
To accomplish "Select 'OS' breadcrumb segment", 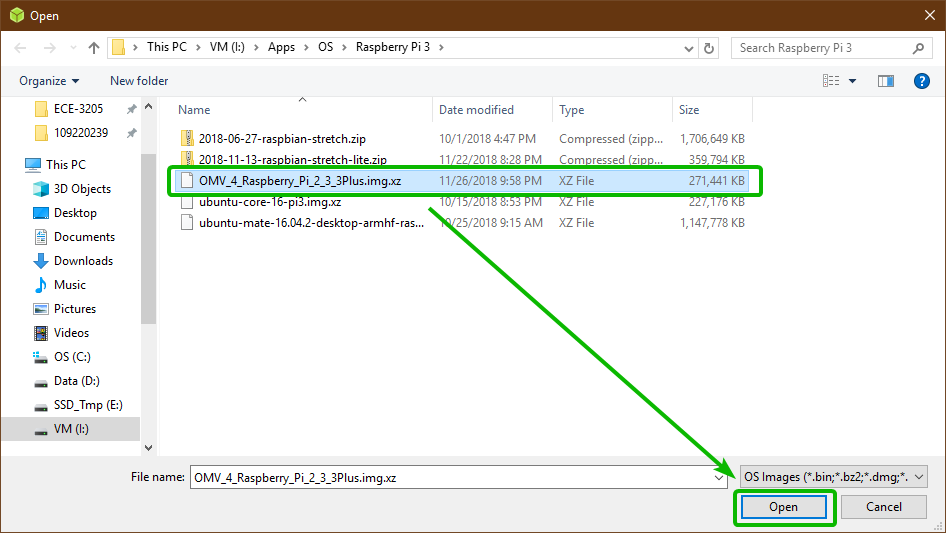I will [325, 47].
